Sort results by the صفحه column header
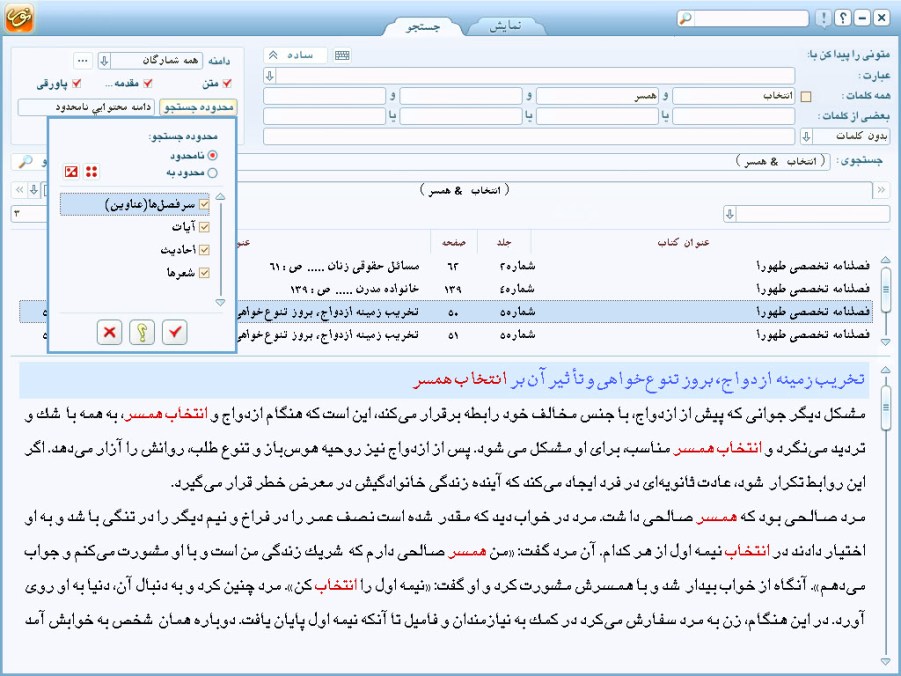901x676 pixels. click(x=453, y=243)
